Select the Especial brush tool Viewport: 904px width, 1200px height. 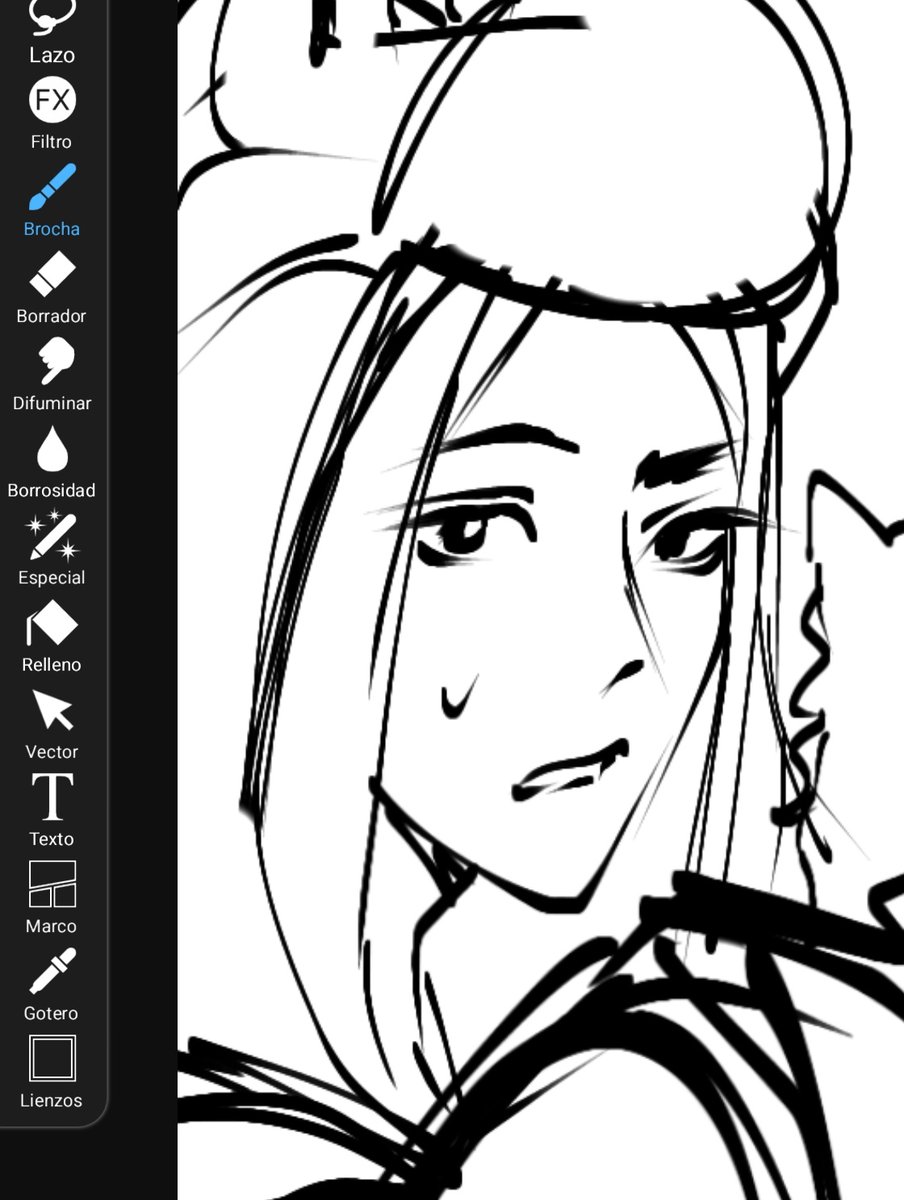click(x=52, y=548)
